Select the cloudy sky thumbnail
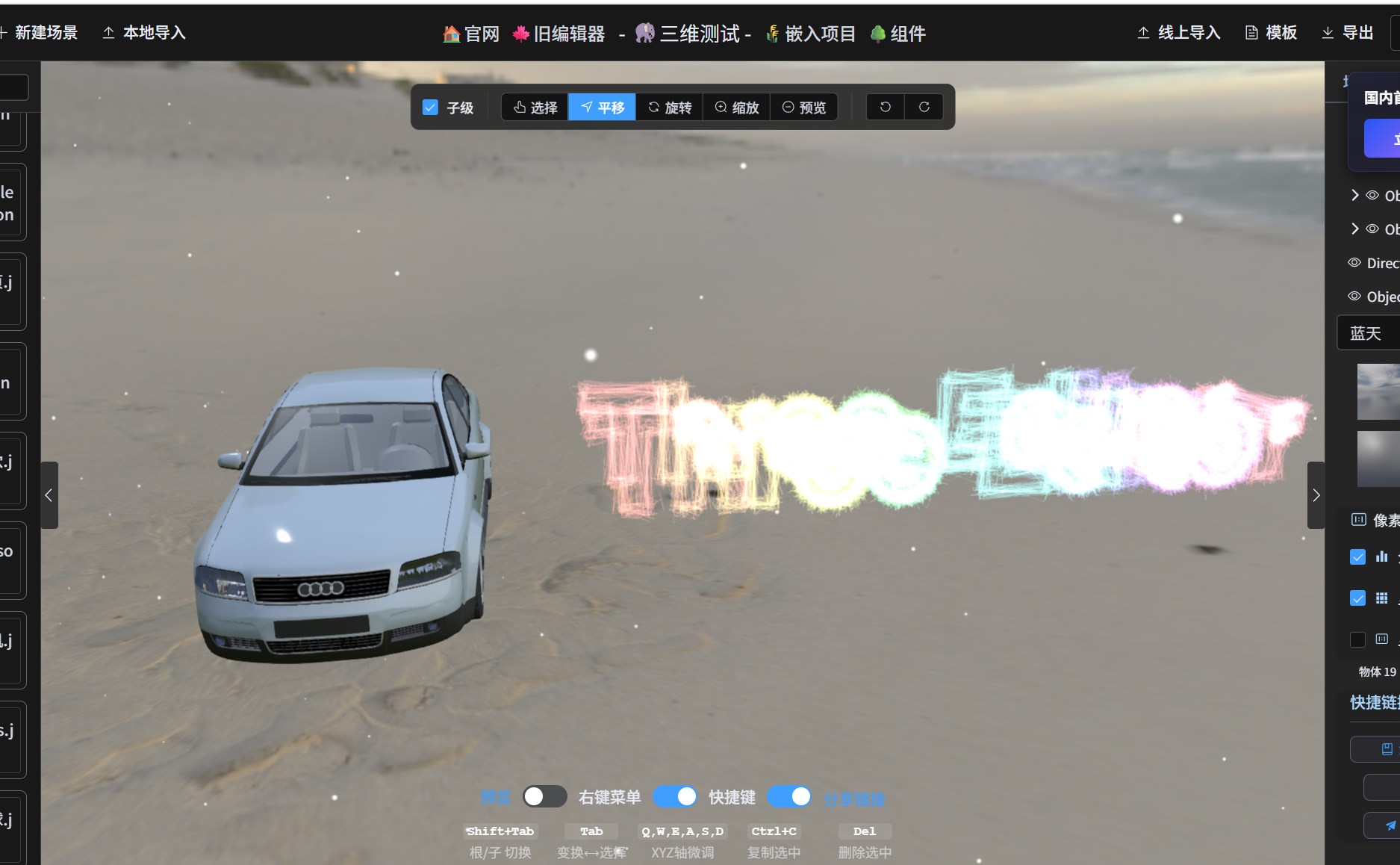The image size is (1400, 865). point(1378,391)
